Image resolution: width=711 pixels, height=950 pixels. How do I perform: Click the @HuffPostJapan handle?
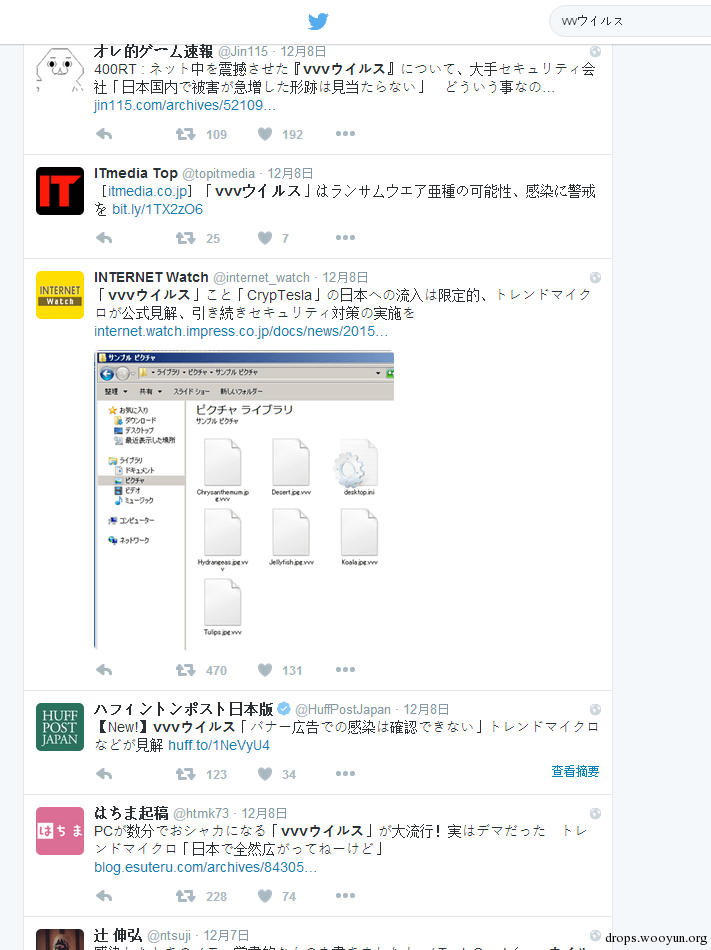pos(343,710)
